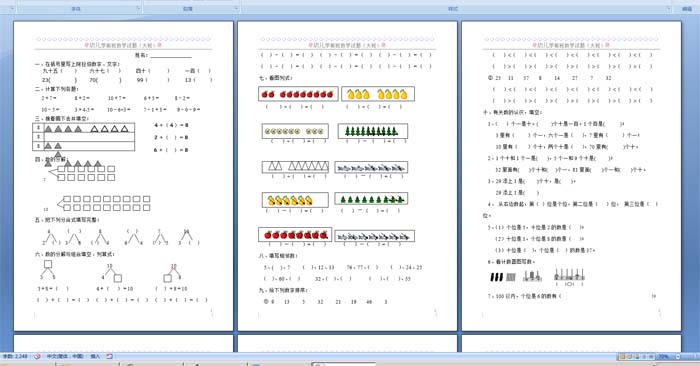The height and width of the screenshot is (366, 700).
Task: Click the zoom percentage level button
Action: tap(663, 357)
